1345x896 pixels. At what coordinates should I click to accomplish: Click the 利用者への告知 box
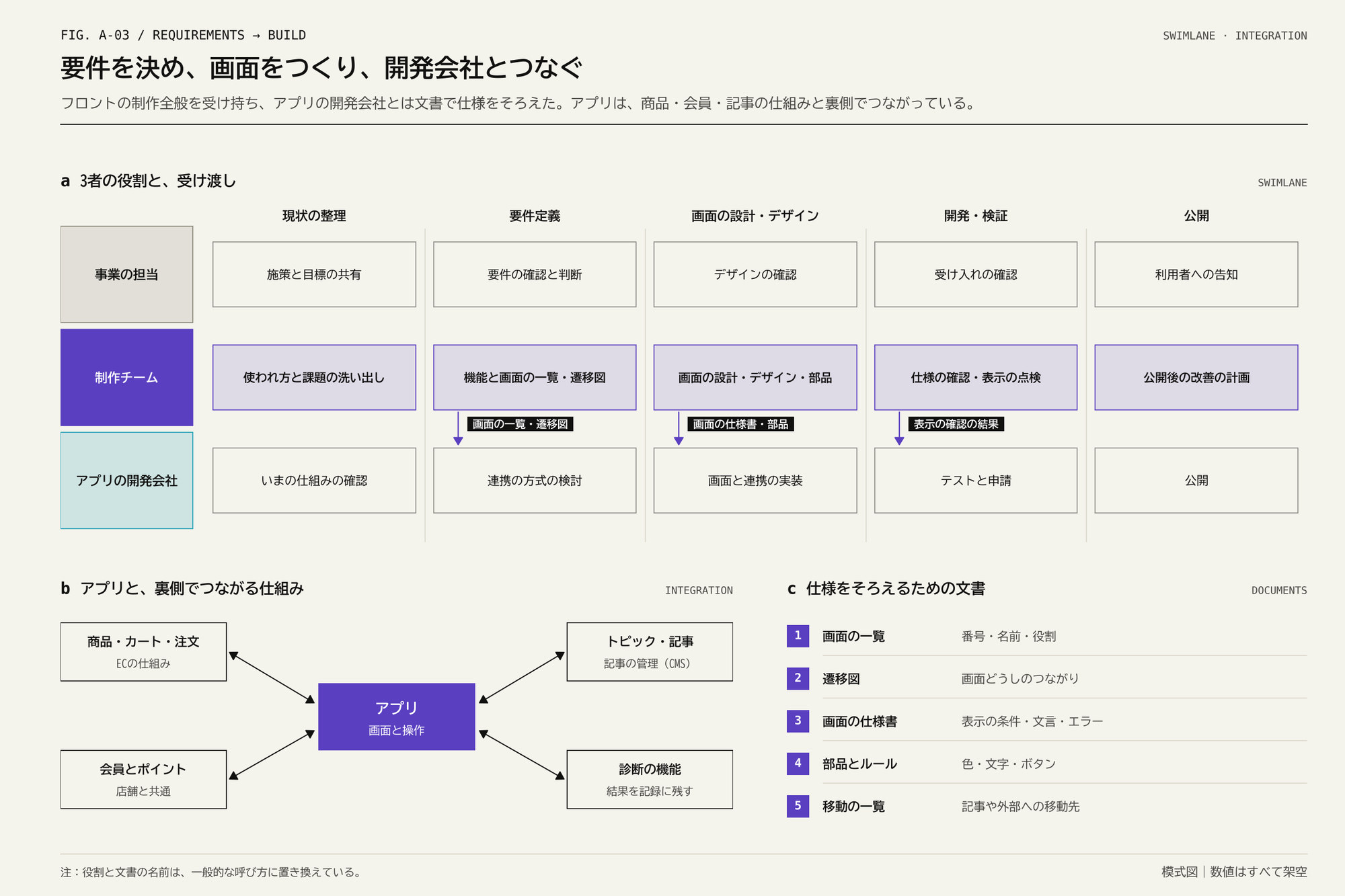click(x=1196, y=274)
